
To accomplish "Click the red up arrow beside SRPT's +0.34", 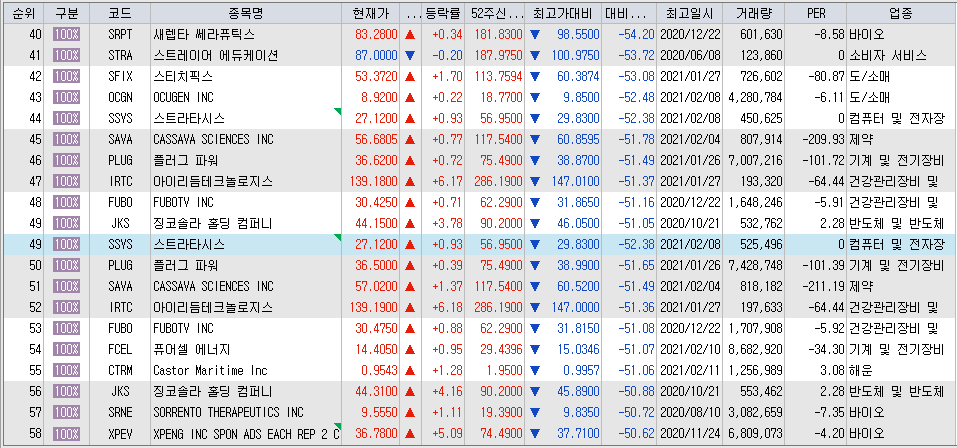I will [410, 34].
